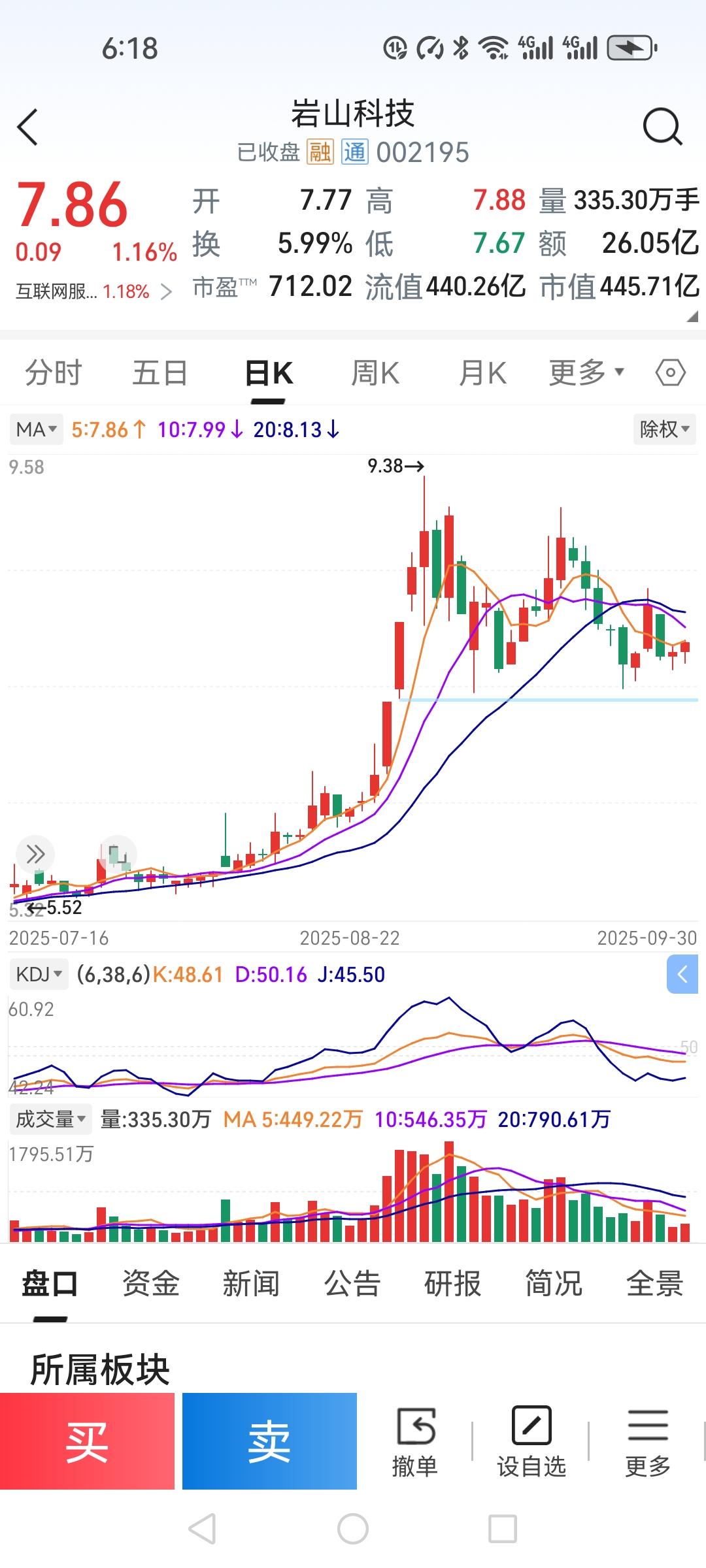
Task: Tap the 流值 440.26亿 value
Action: (x=476, y=286)
